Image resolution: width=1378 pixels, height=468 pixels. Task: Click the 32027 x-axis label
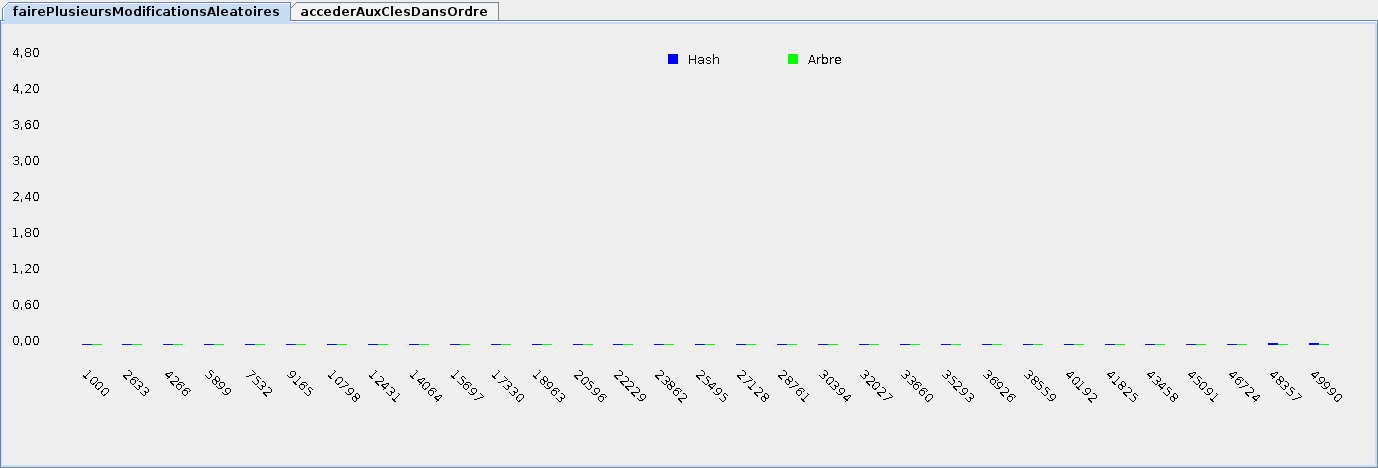(876, 385)
